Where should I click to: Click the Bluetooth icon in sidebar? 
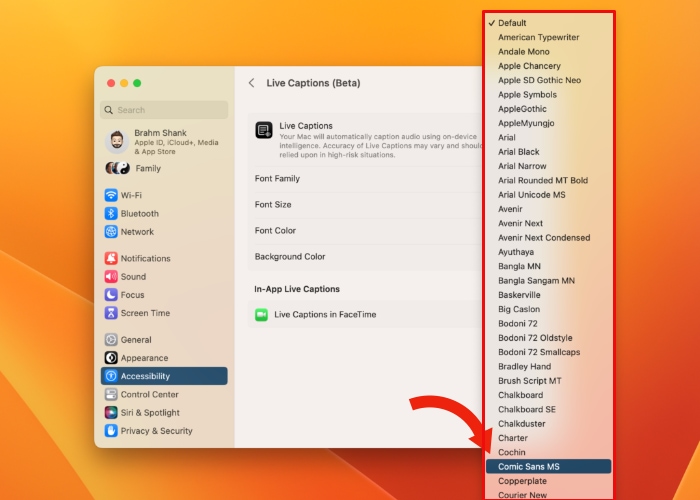pos(111,213)
